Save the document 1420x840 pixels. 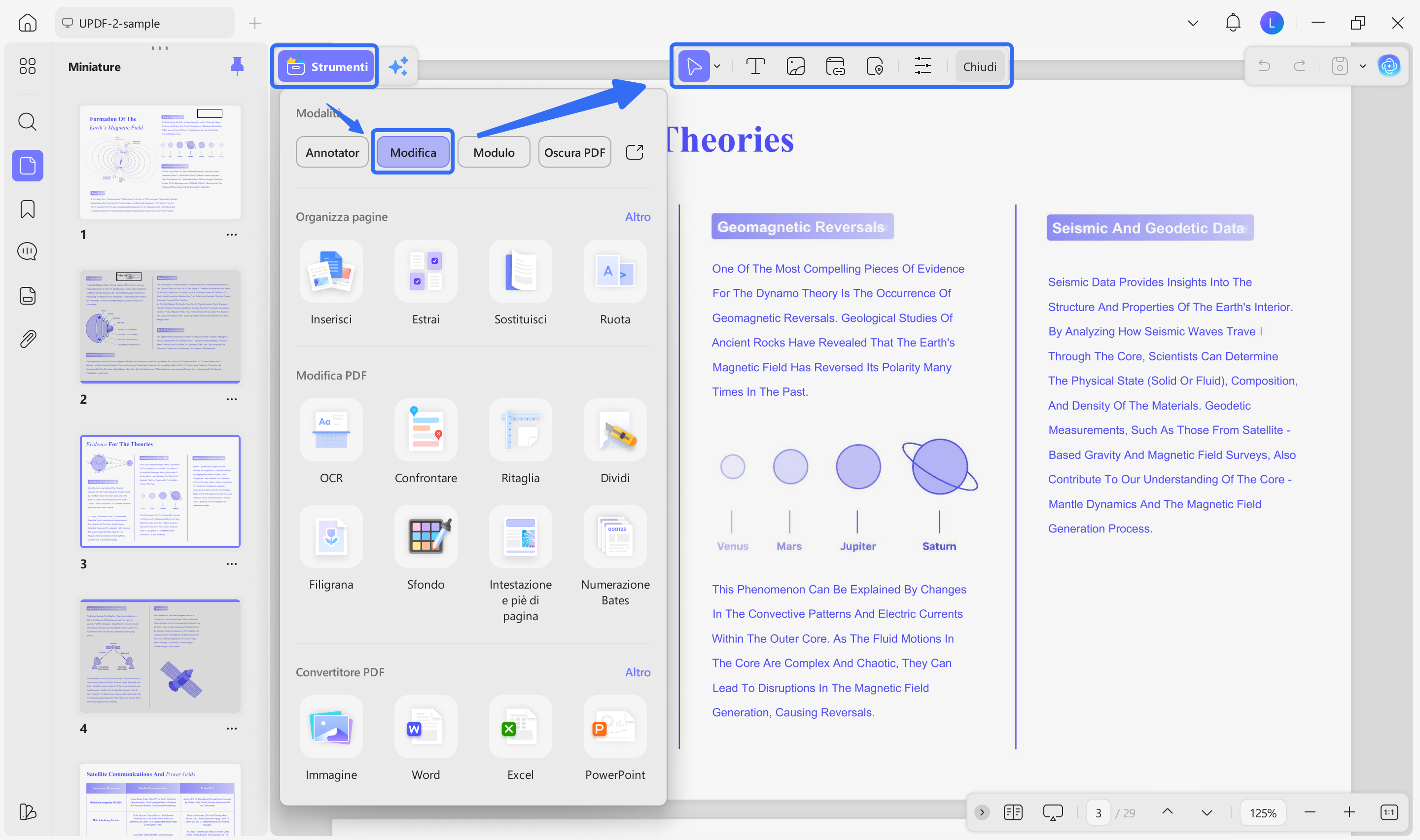(1340, 66)
